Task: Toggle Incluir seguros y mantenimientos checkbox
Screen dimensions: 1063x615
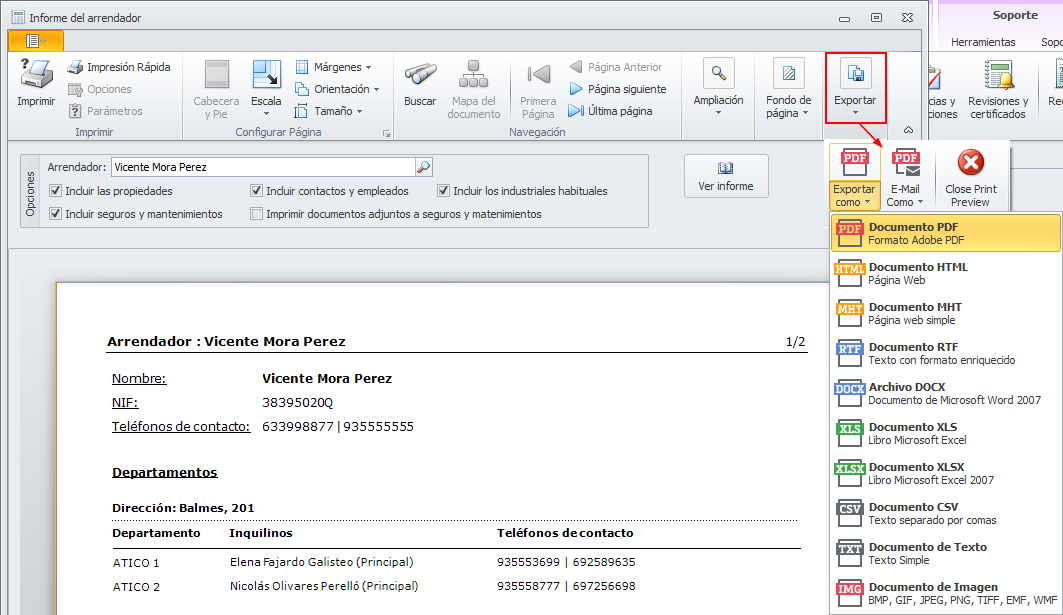Action: [56, 214]
